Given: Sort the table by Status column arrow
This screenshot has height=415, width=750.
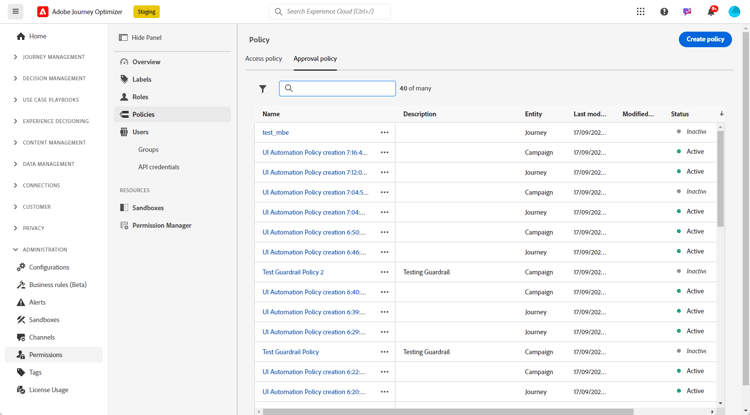Looking at the screenshot, I should point(722,114).
